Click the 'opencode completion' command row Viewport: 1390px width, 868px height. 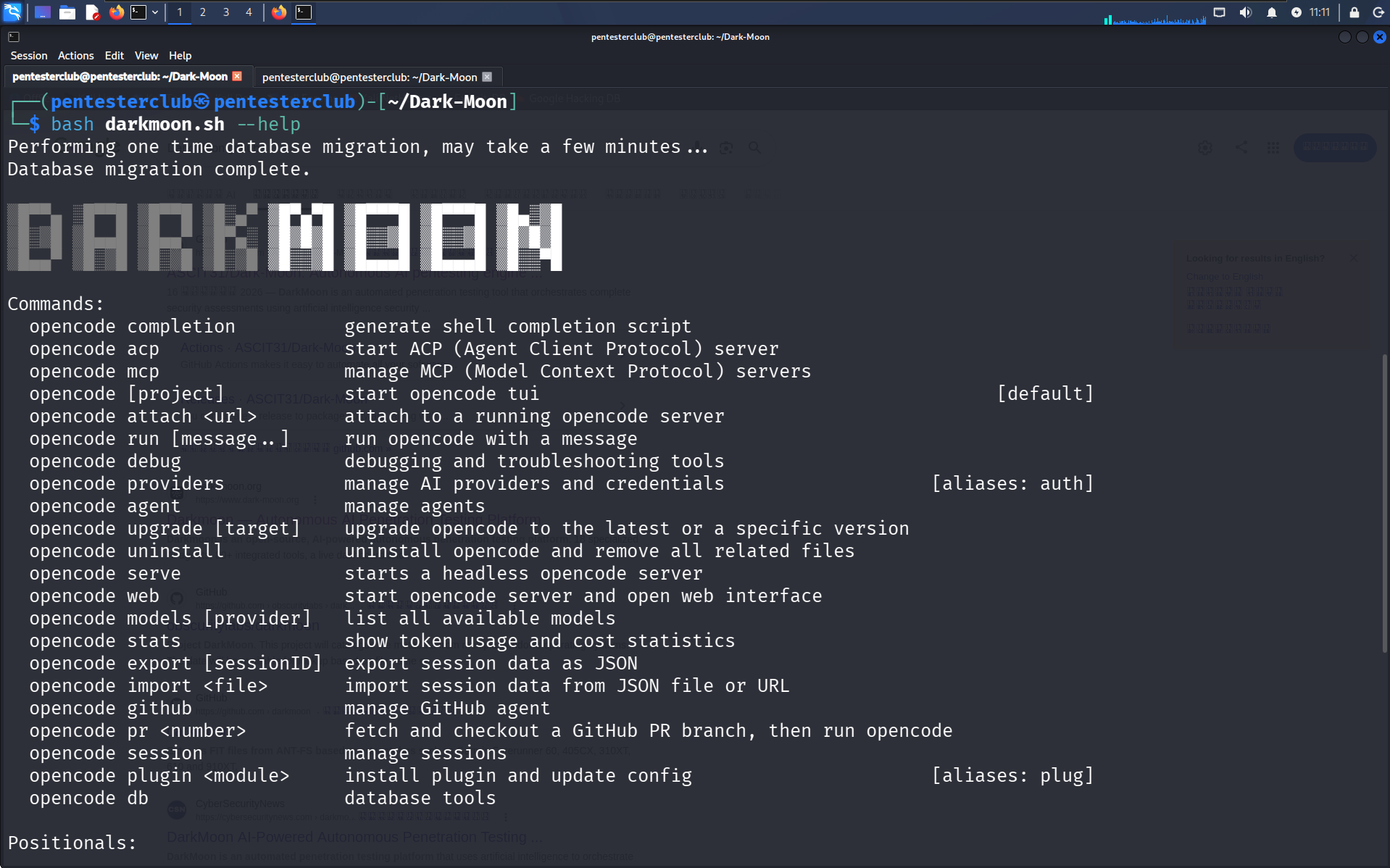[360, 326]
